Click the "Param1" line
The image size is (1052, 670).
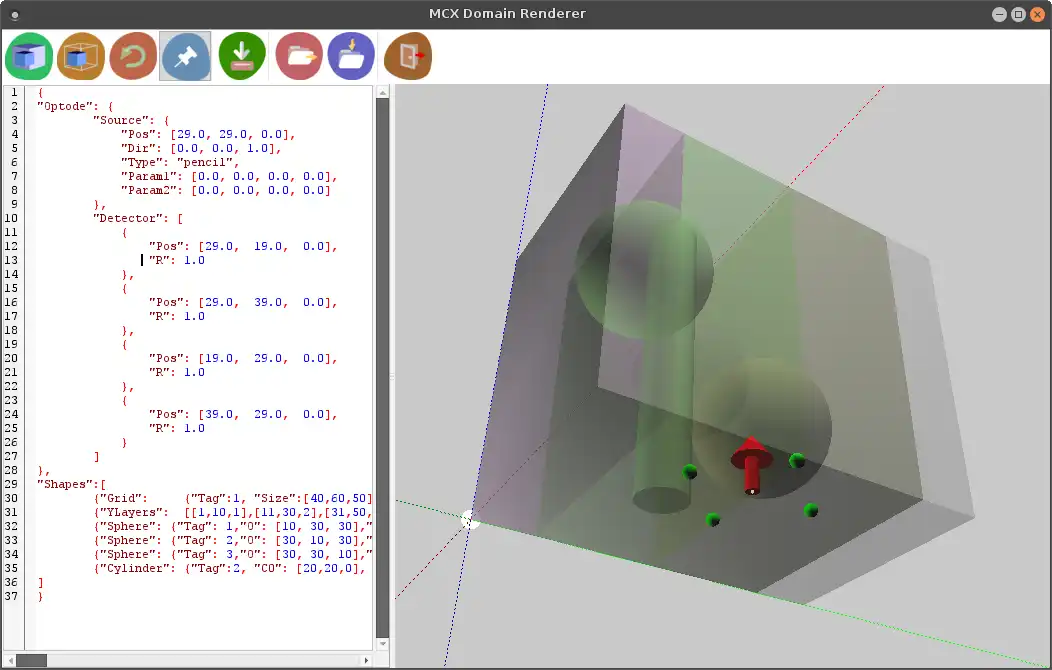coord(229,176)
